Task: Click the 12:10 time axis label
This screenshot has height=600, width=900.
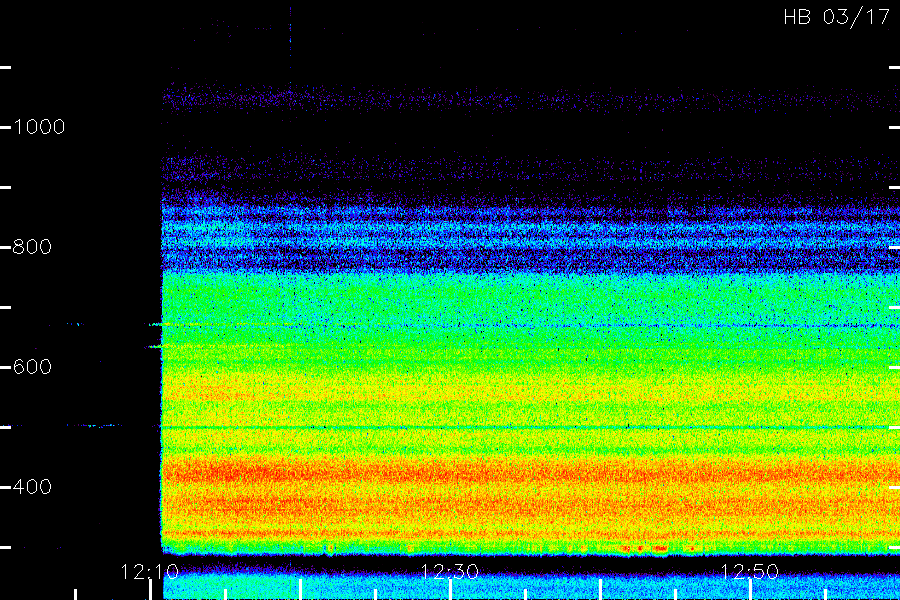Action: [x=149, y=572]
